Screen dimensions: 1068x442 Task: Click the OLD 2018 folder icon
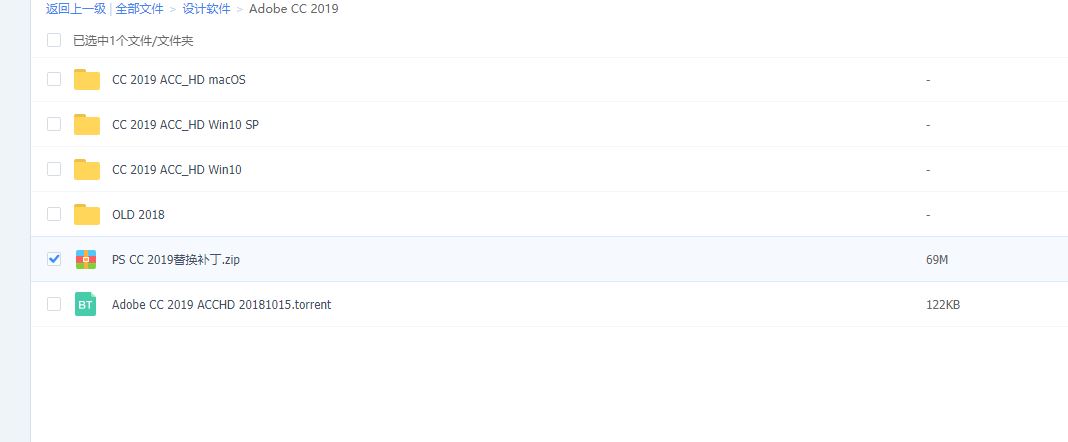87,215
